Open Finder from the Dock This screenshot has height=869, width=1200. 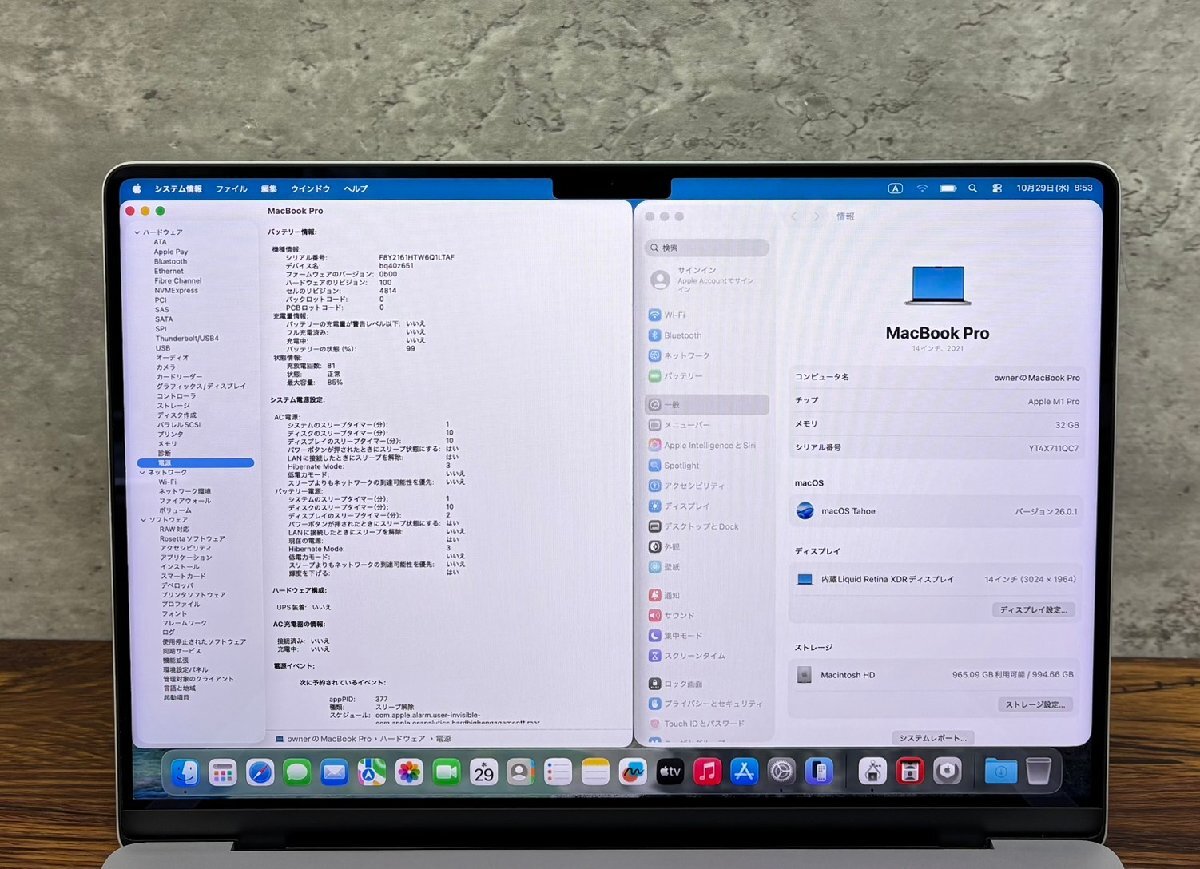click(184, 772)
